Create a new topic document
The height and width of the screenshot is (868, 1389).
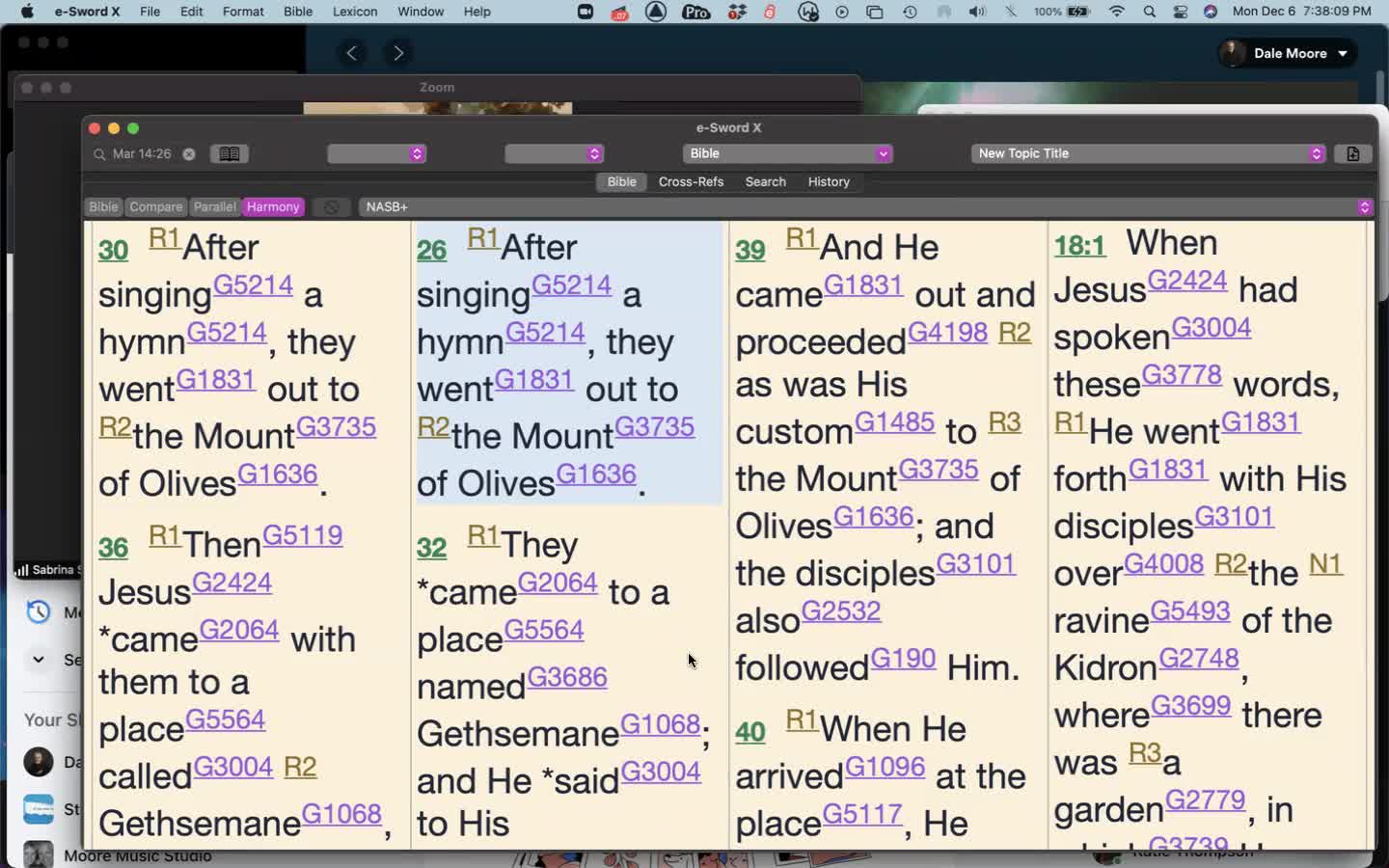point(1352,154)
